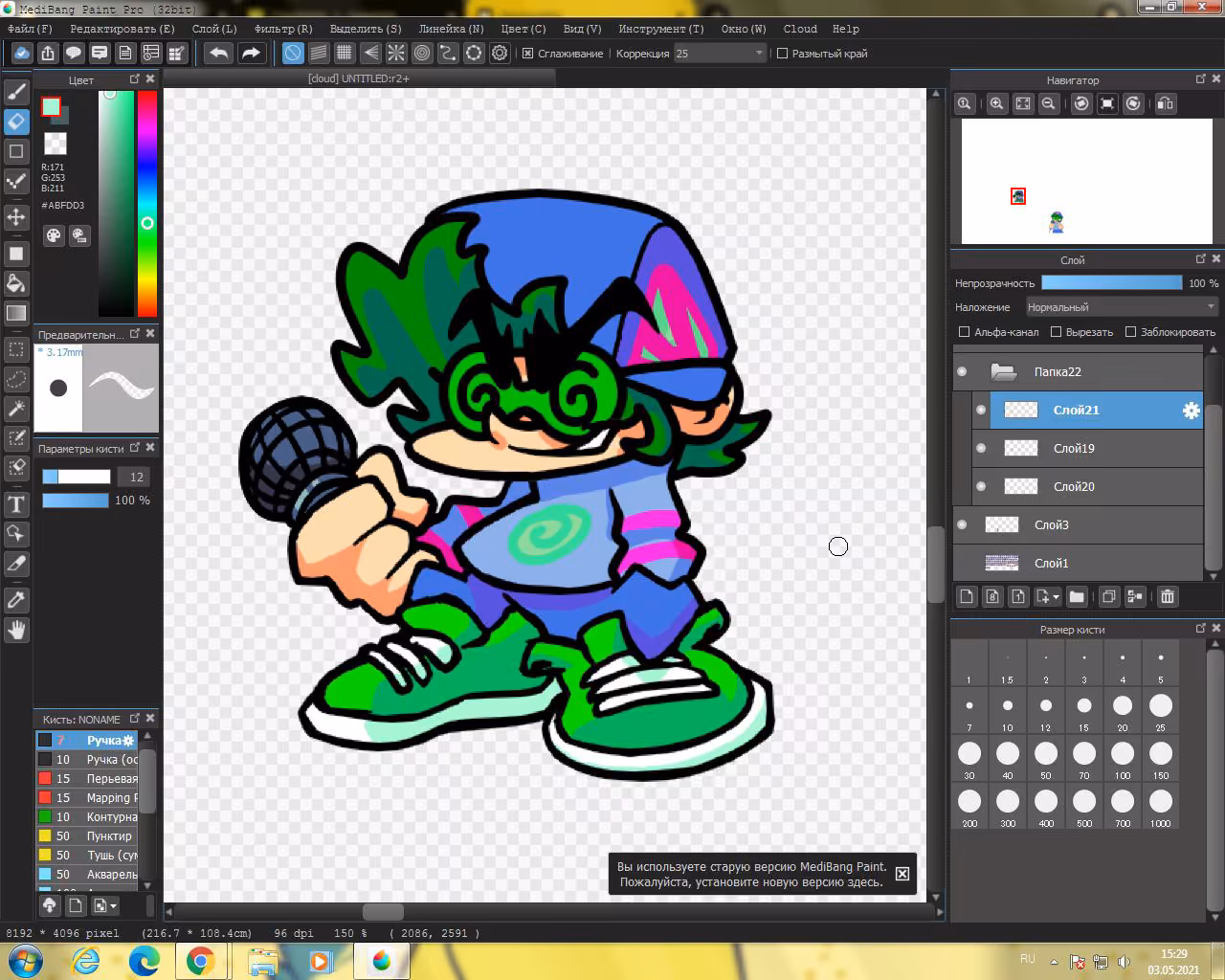1225x980 pixels.
Task: Turn snap off with the crossed-circle icon
Action: [x=293, y=54]
